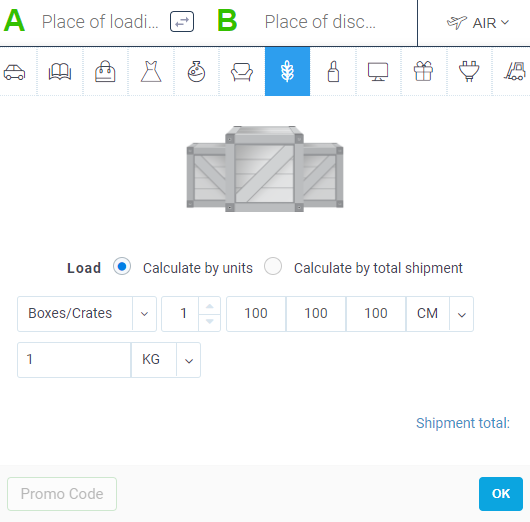Choose the computer monitor category icon
This screenshot has width=530, height=522.
point(378,72)
